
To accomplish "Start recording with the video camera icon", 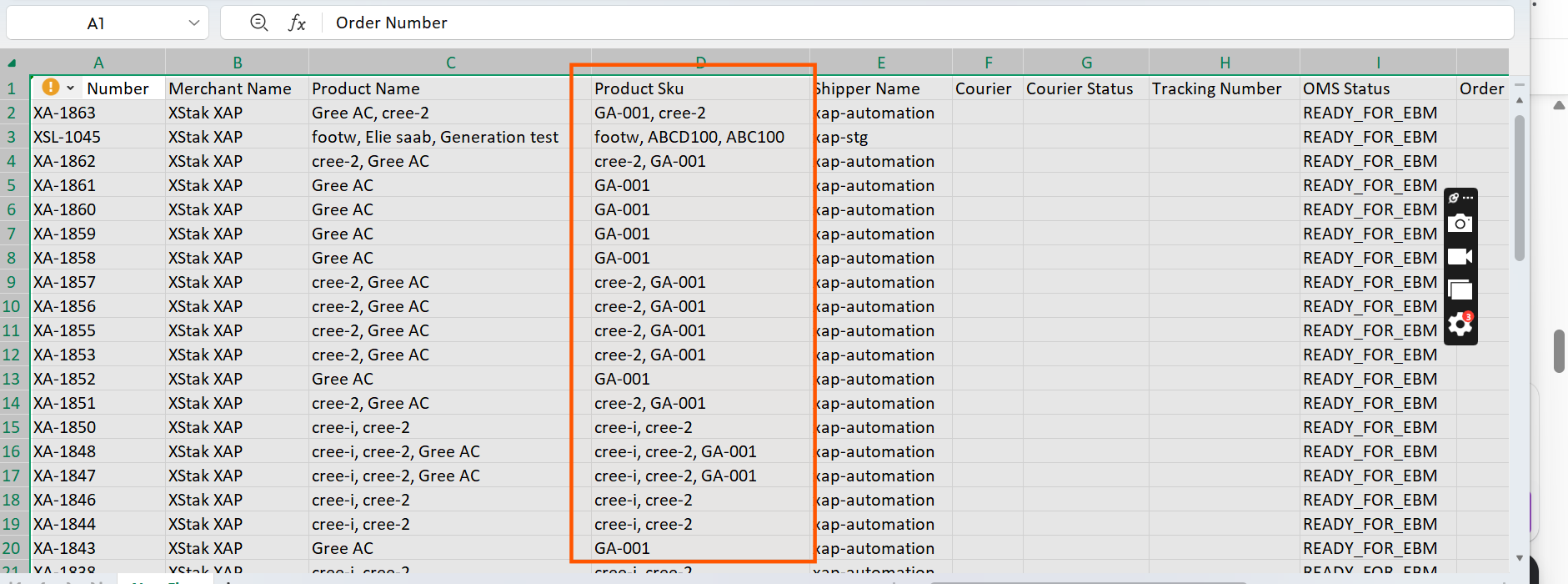I will click(1460, 256).
